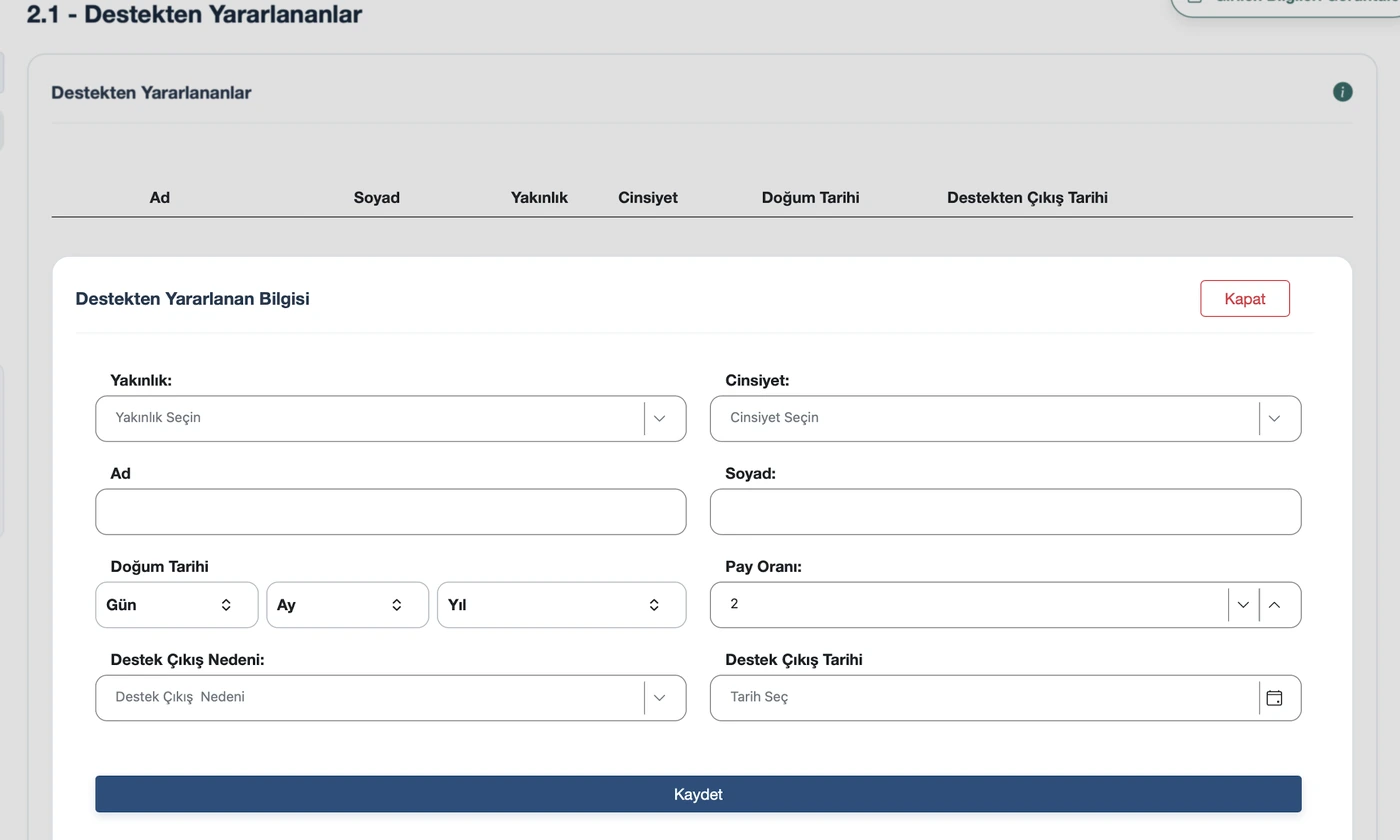Expand the Destek Çıkış Nedeni dropdown
1400x840 pixels.
(x=391, y=698)
